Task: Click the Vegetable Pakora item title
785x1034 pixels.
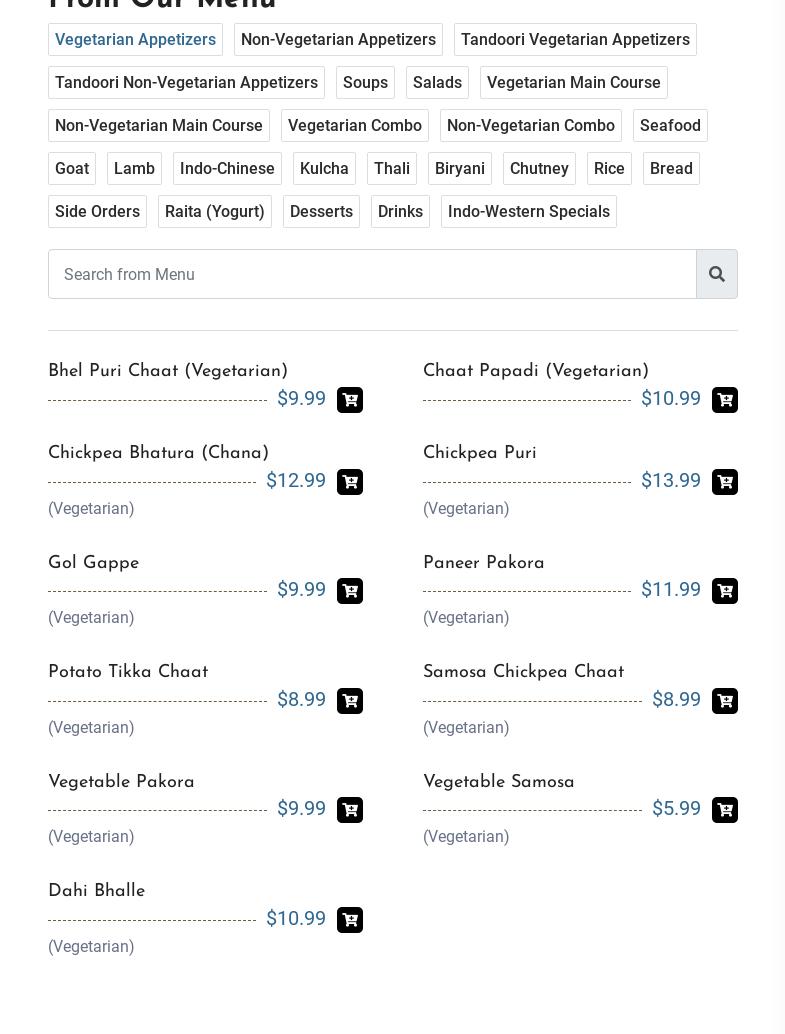Action: tap(121, 783)
